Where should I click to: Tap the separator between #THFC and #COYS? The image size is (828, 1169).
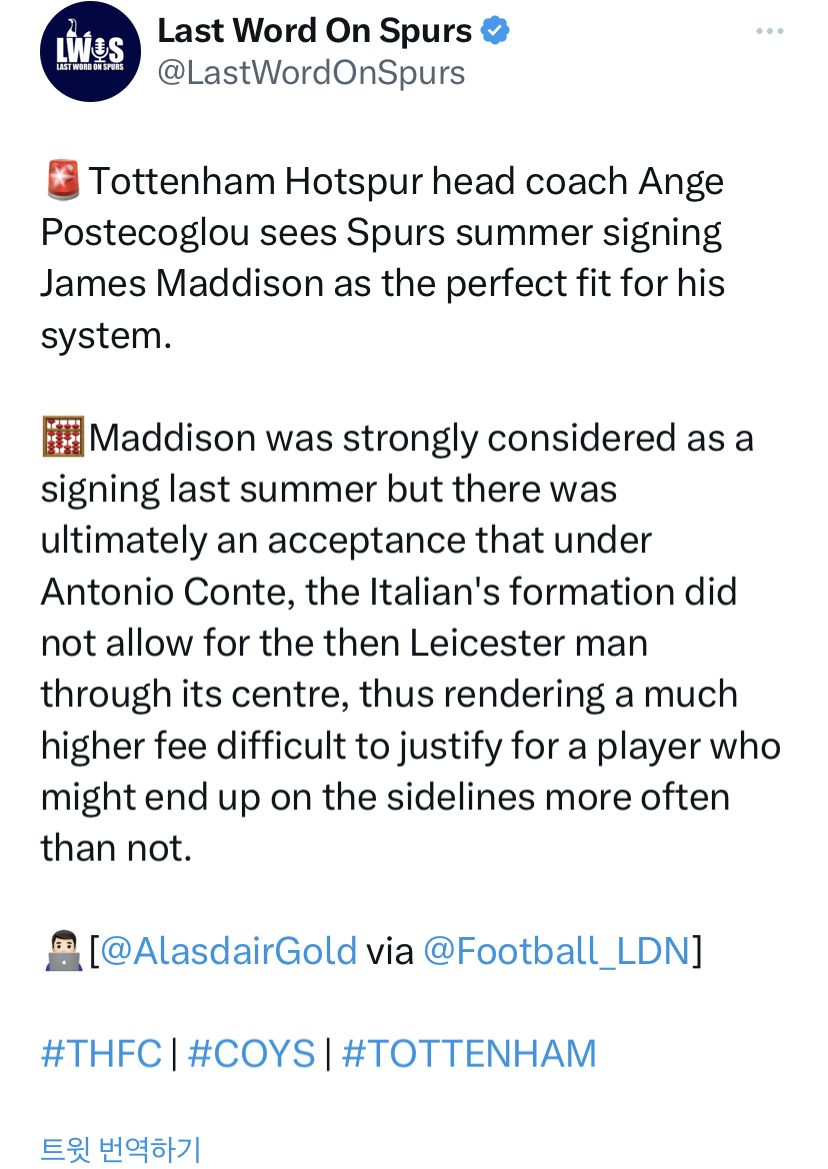pos(174,1054)
